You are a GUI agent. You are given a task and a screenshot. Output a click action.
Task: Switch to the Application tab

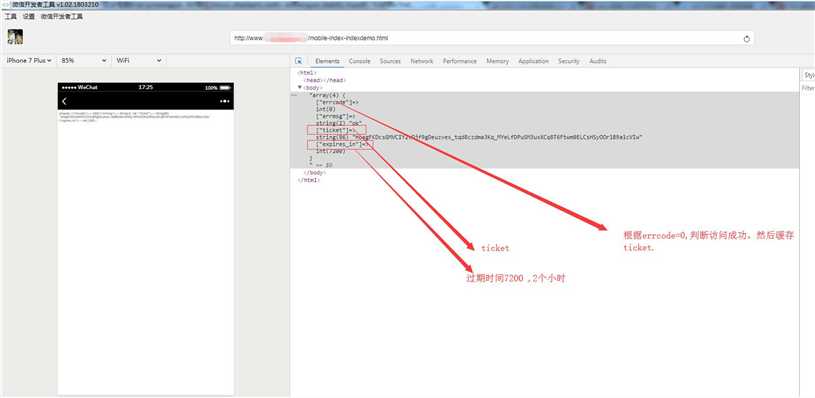[533, 61]
